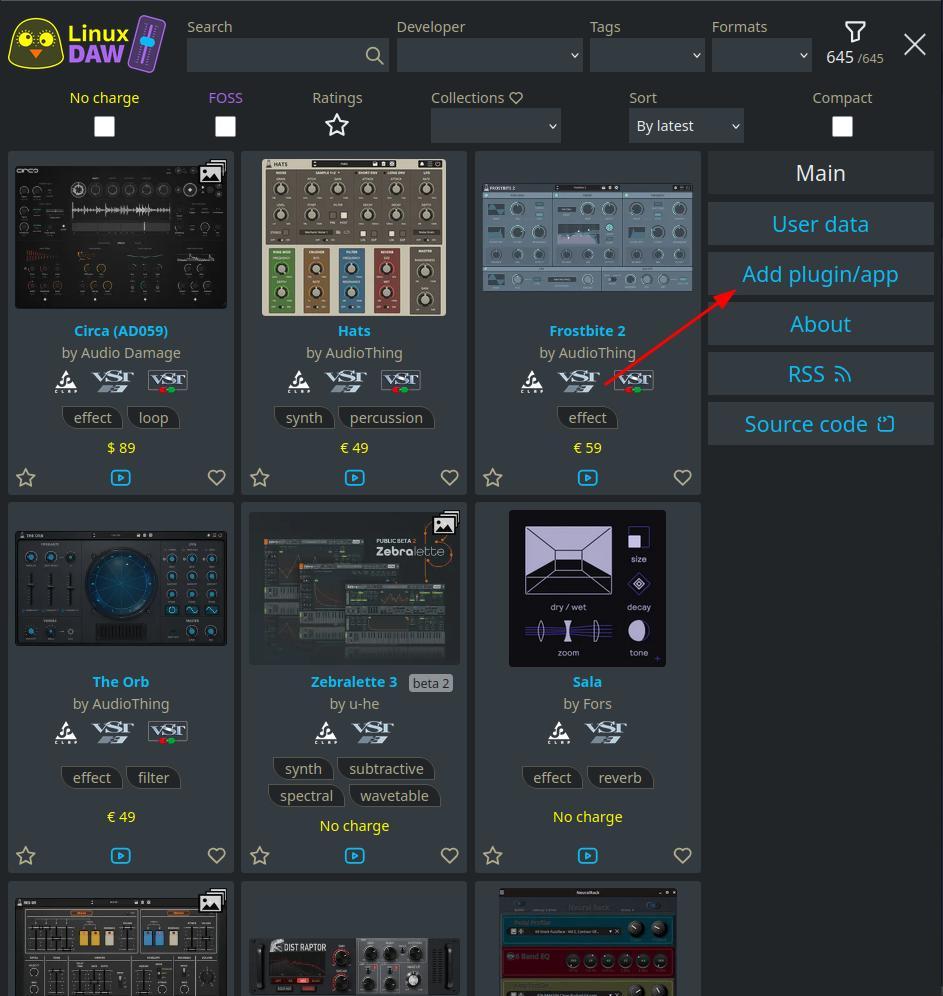Play video for Sala

[587, 856]
